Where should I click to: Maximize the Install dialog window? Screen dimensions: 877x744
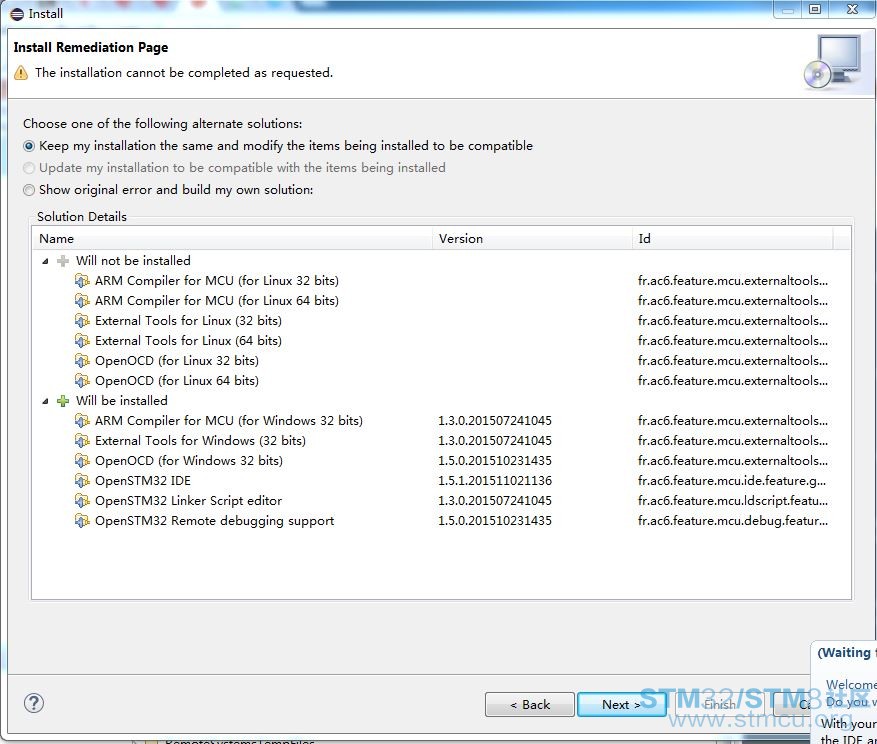point(815,9)
